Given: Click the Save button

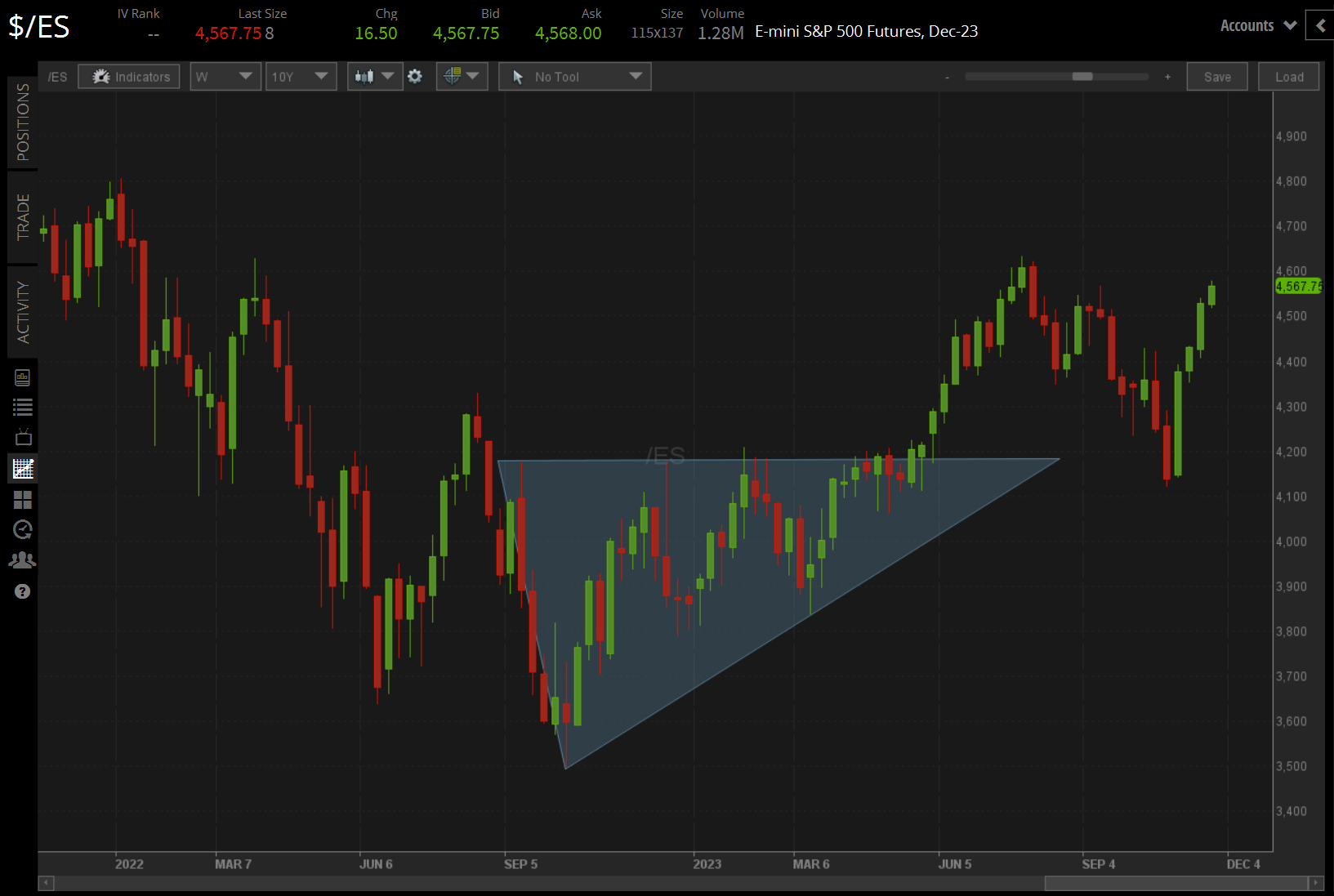Looking at the screenshot, I should pos(1216,76).
